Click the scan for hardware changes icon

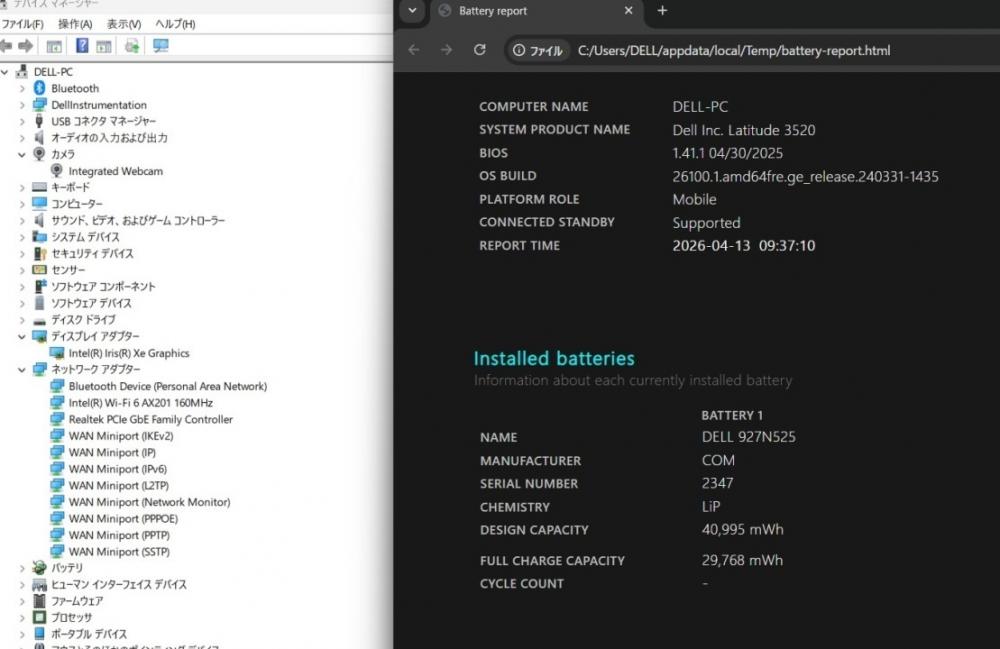(x=160, y=46)
